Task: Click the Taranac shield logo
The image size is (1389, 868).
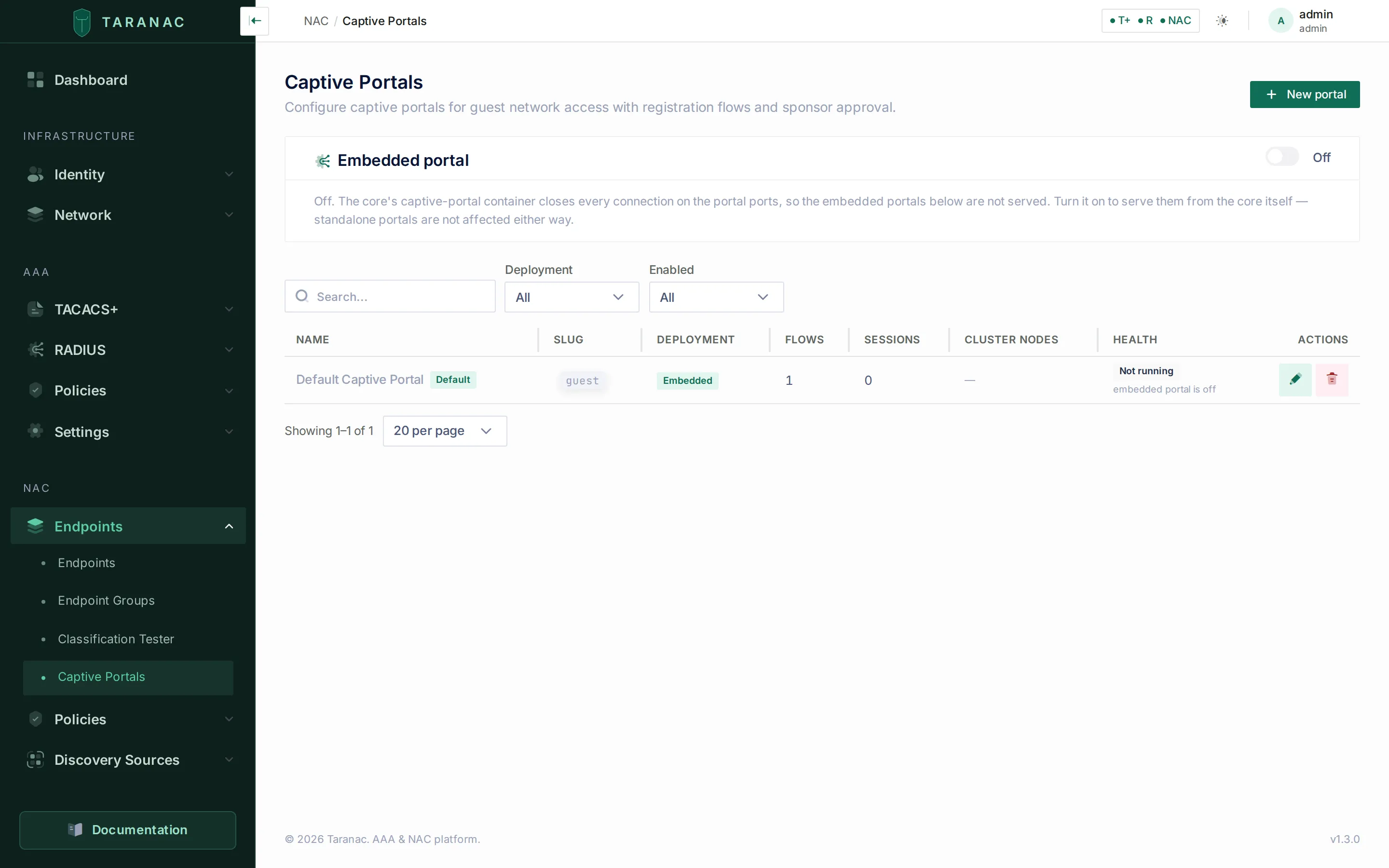Action: (82, 22)
